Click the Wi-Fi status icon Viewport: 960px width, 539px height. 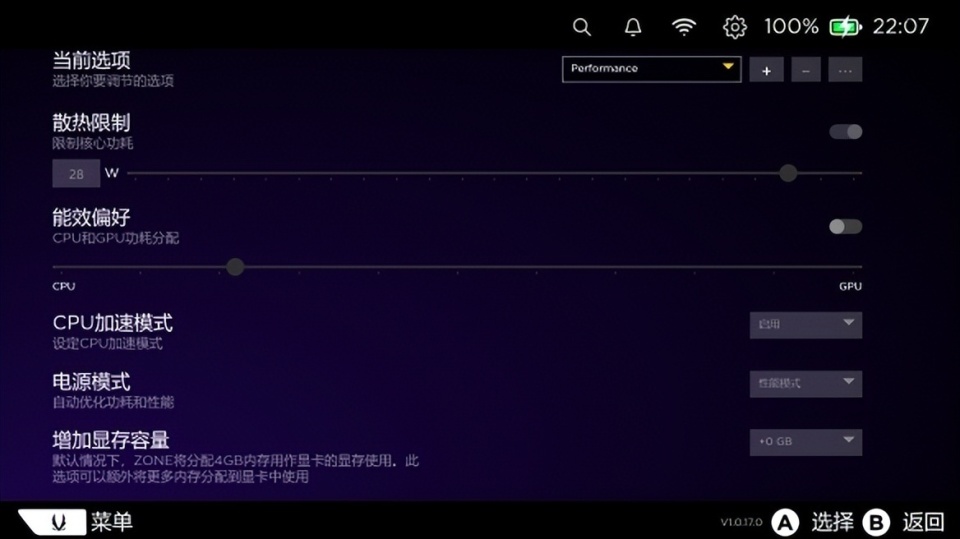684,27
